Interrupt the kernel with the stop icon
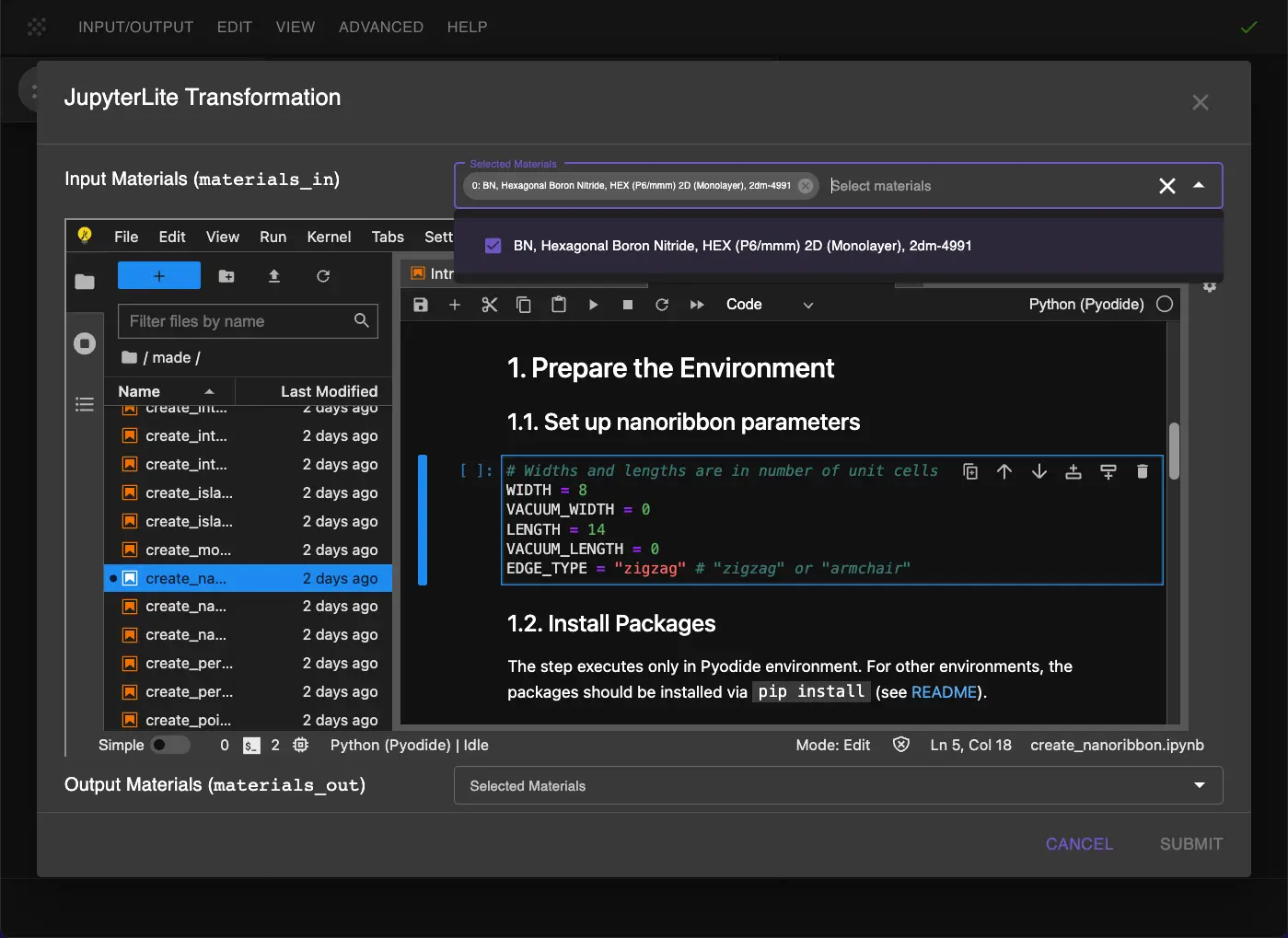The width and height of the screenshot is (1288, 938). click(x=628, y=305)
